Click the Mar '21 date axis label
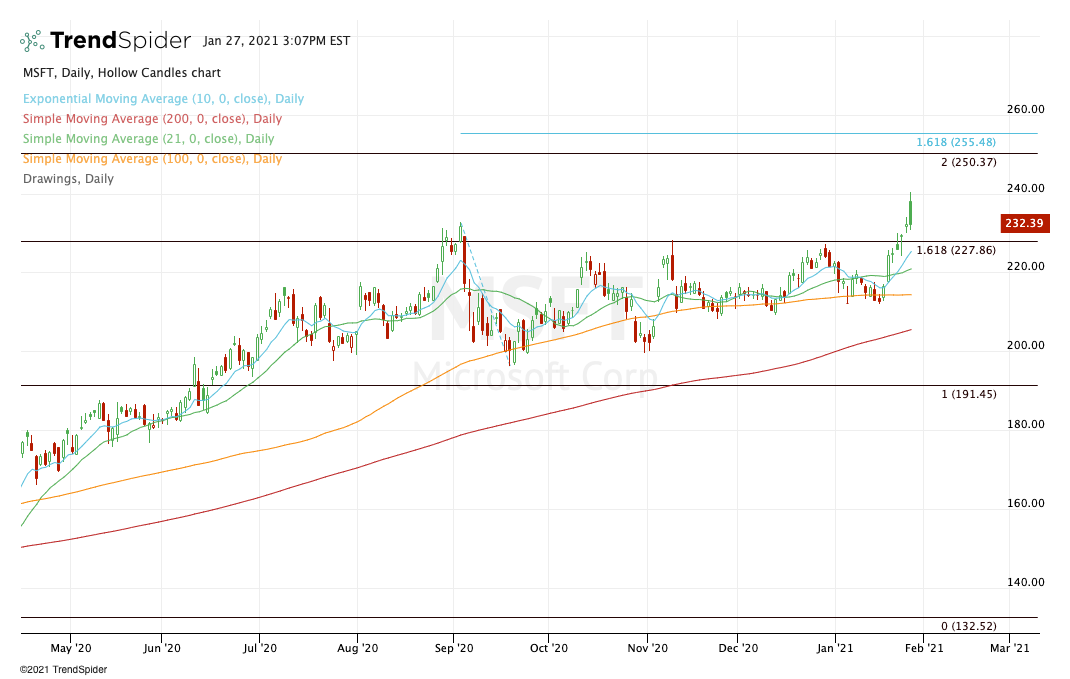1070x679 pixels. [1009, 648]
